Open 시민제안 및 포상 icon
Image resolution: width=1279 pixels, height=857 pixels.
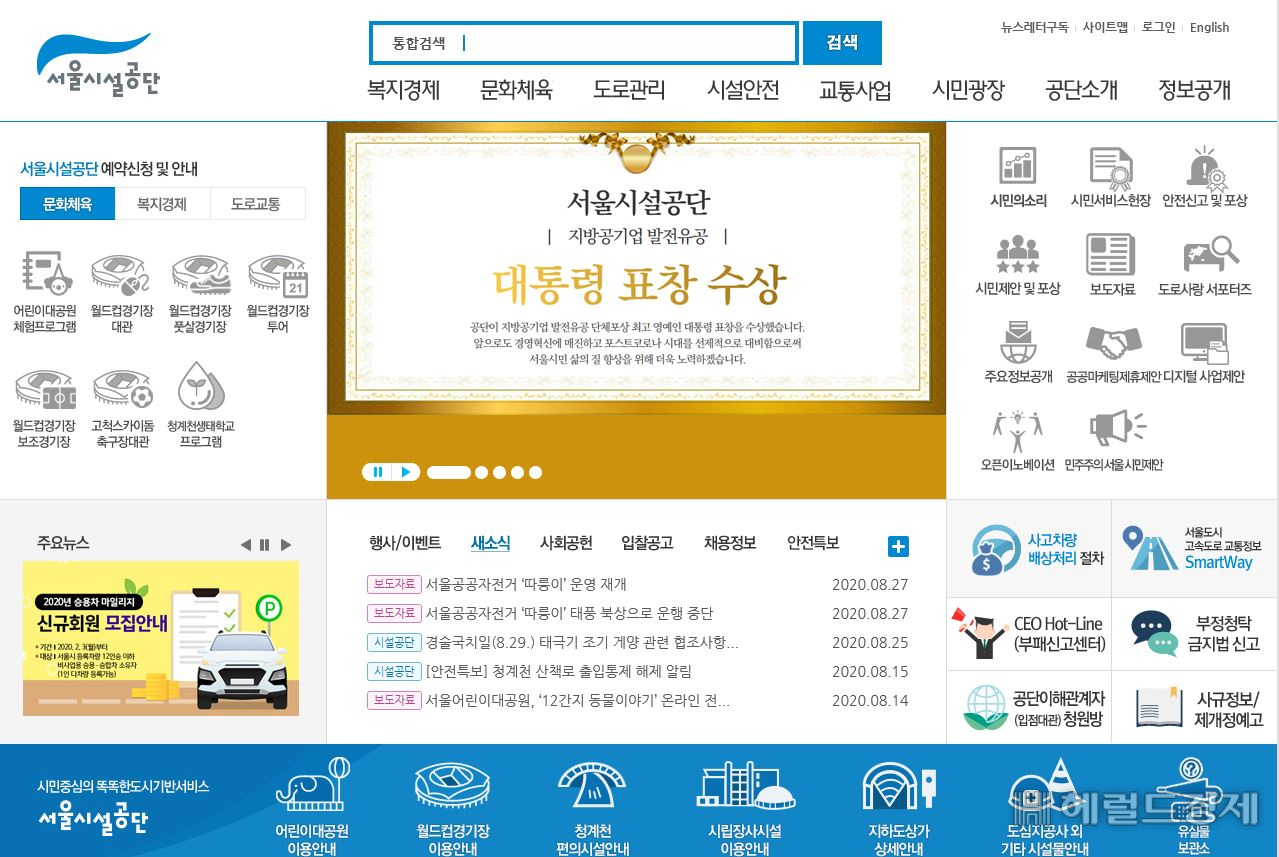pos(1018,254)
